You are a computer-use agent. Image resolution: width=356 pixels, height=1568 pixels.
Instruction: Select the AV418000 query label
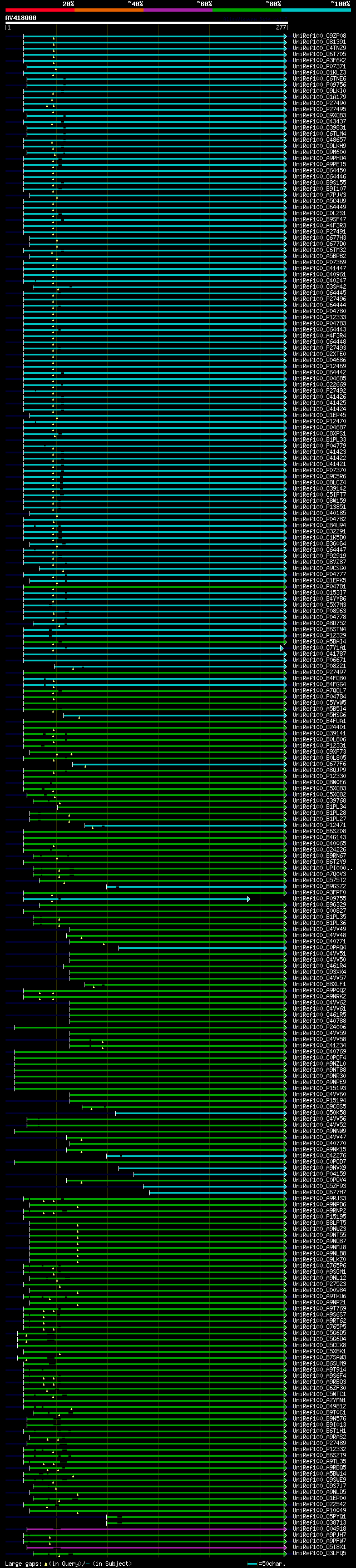pos(21,18)
